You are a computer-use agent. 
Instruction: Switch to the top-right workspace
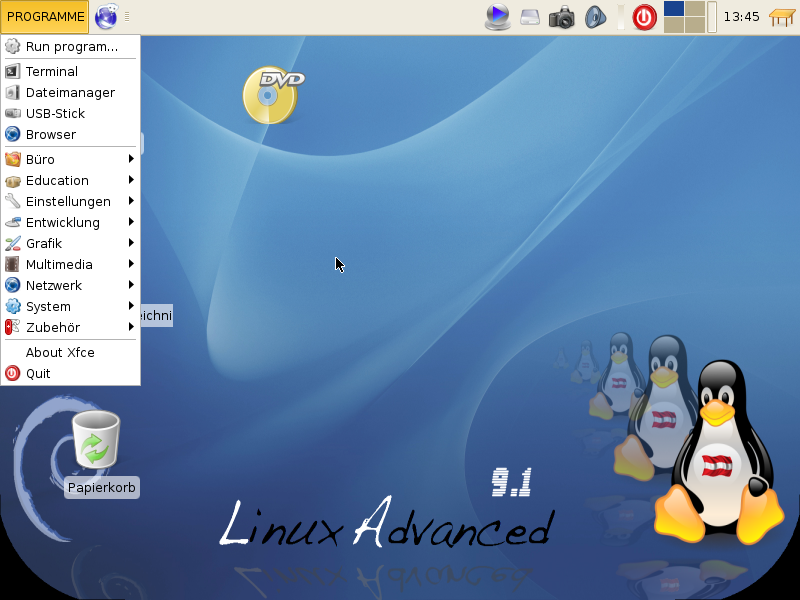tap(694, 9)
